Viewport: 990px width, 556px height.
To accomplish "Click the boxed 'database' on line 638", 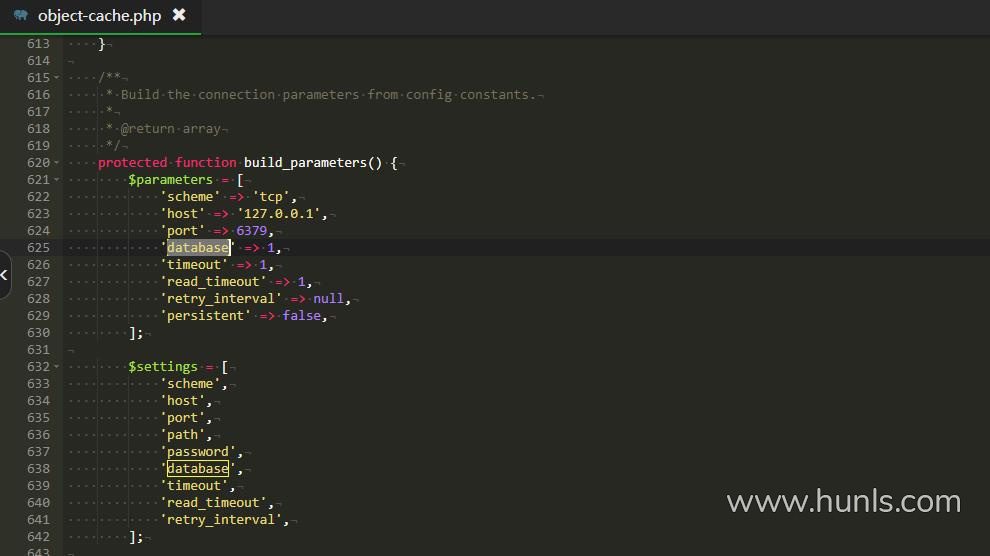I will [198, 468].
